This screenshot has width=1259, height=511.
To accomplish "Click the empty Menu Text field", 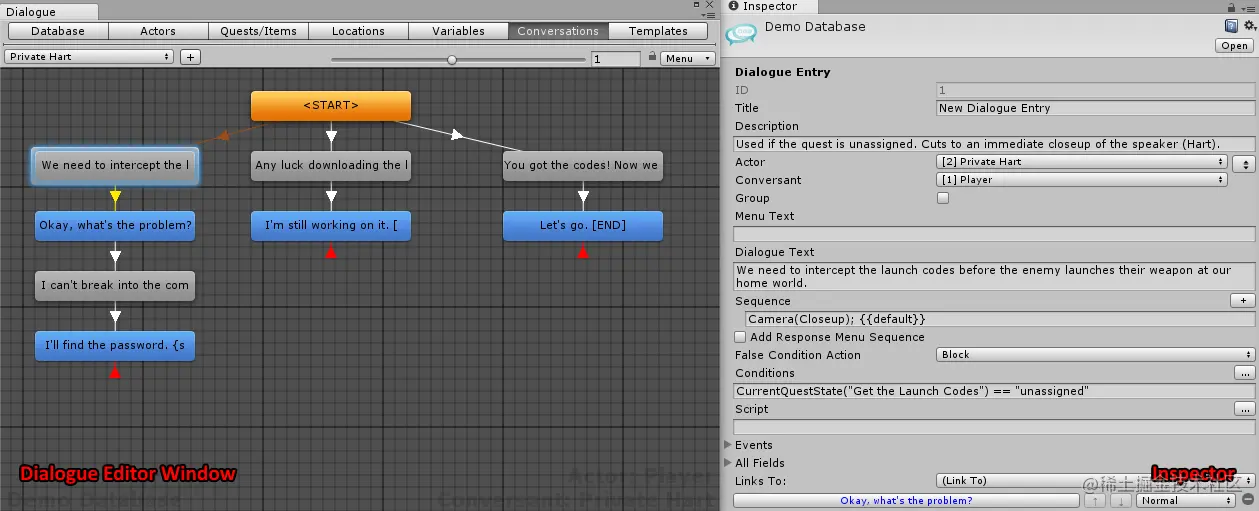I will tap(994, 234).
